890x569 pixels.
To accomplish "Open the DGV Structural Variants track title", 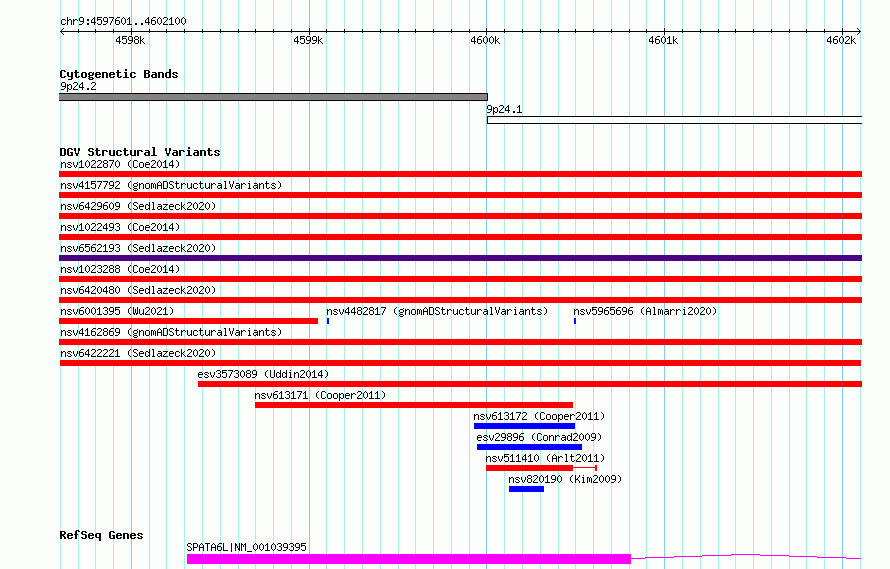I will click(x=140, y=152).
